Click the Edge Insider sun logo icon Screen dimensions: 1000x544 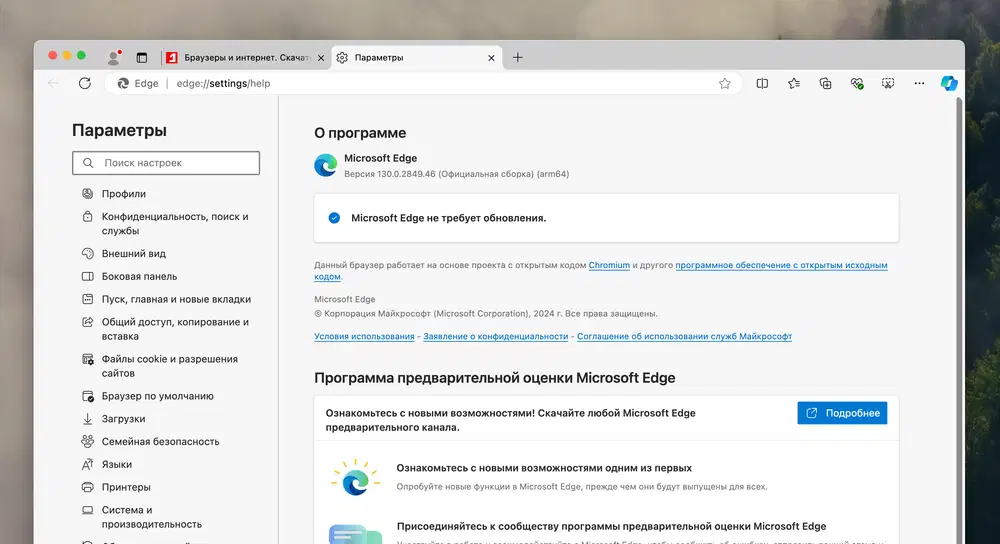pos(356,478)
